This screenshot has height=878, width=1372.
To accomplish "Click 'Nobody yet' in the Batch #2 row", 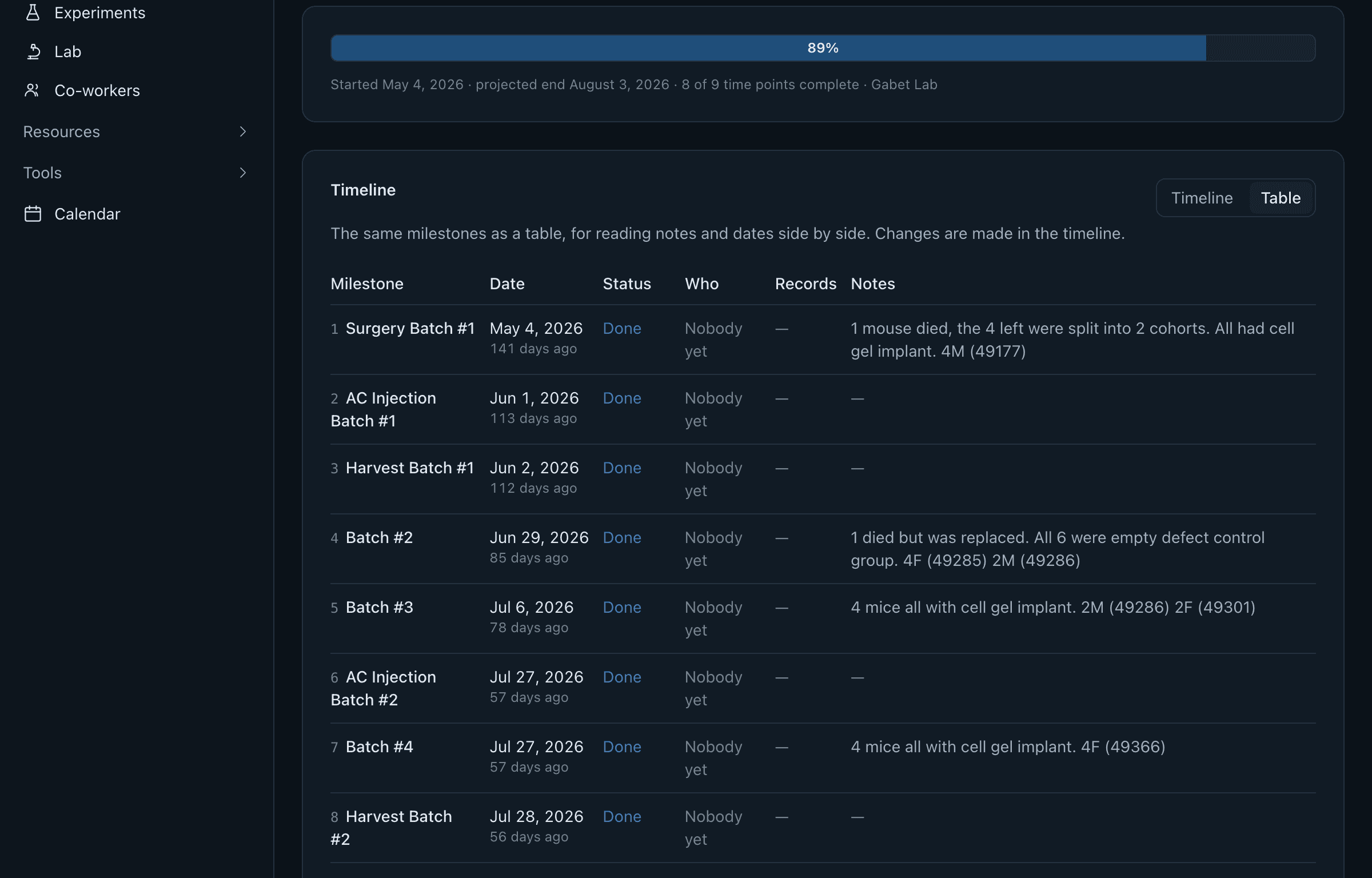I will tap(713, 549).
